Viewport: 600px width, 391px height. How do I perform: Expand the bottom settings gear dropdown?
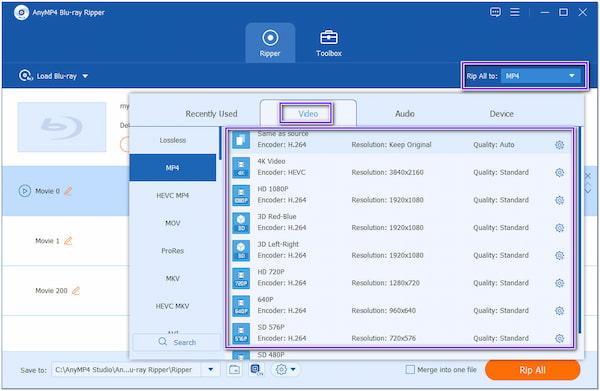[286, 370]
